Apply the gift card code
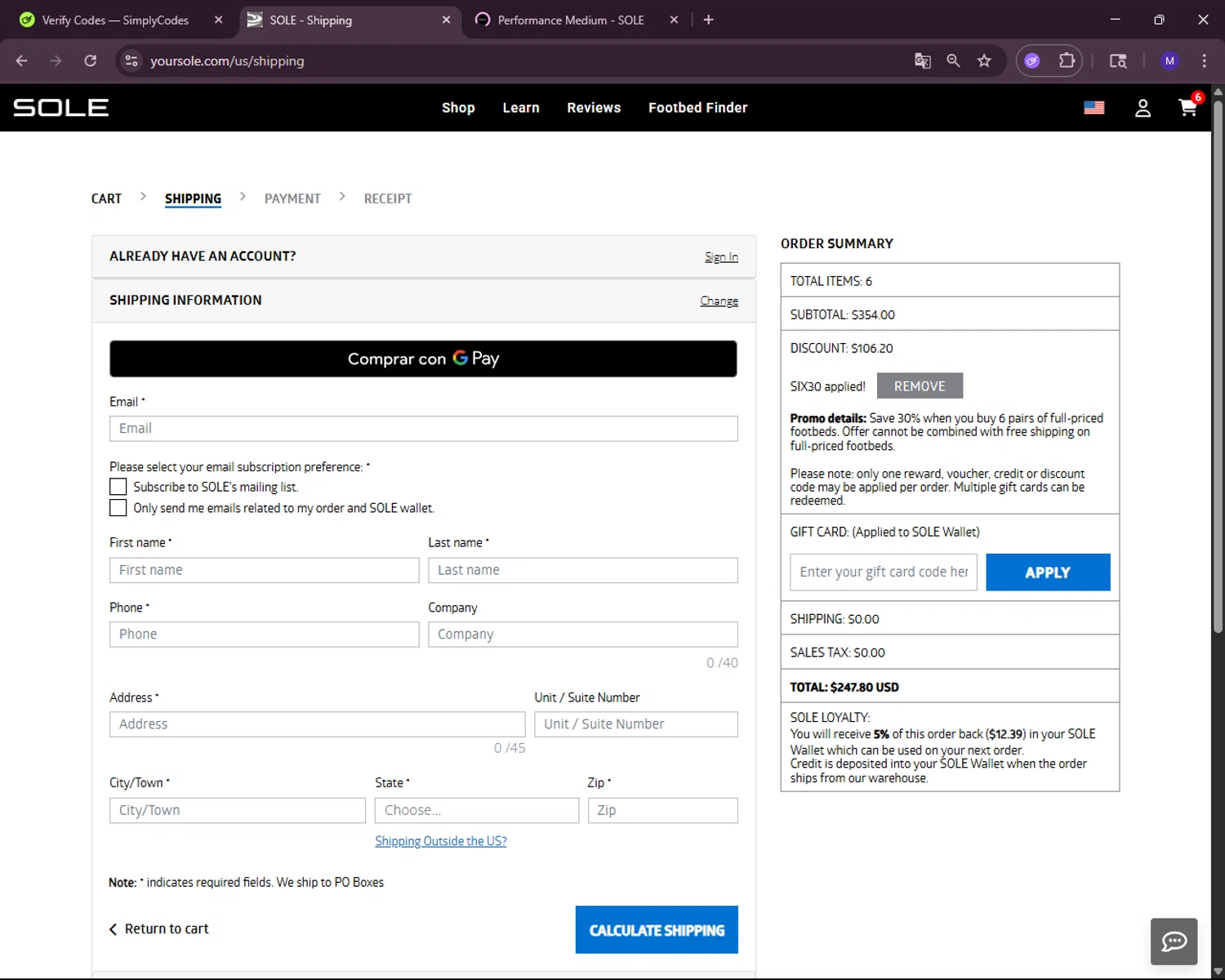 [x=1048, y=572]
